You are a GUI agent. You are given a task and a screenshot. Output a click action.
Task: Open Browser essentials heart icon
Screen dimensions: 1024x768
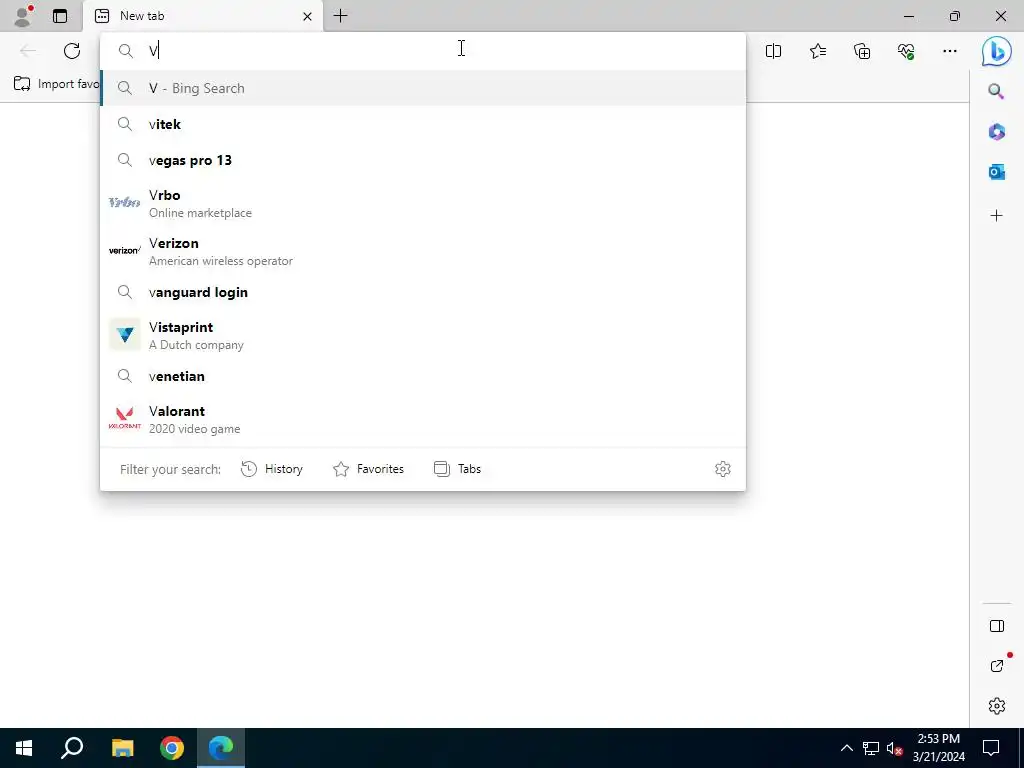tap(906, 51)
